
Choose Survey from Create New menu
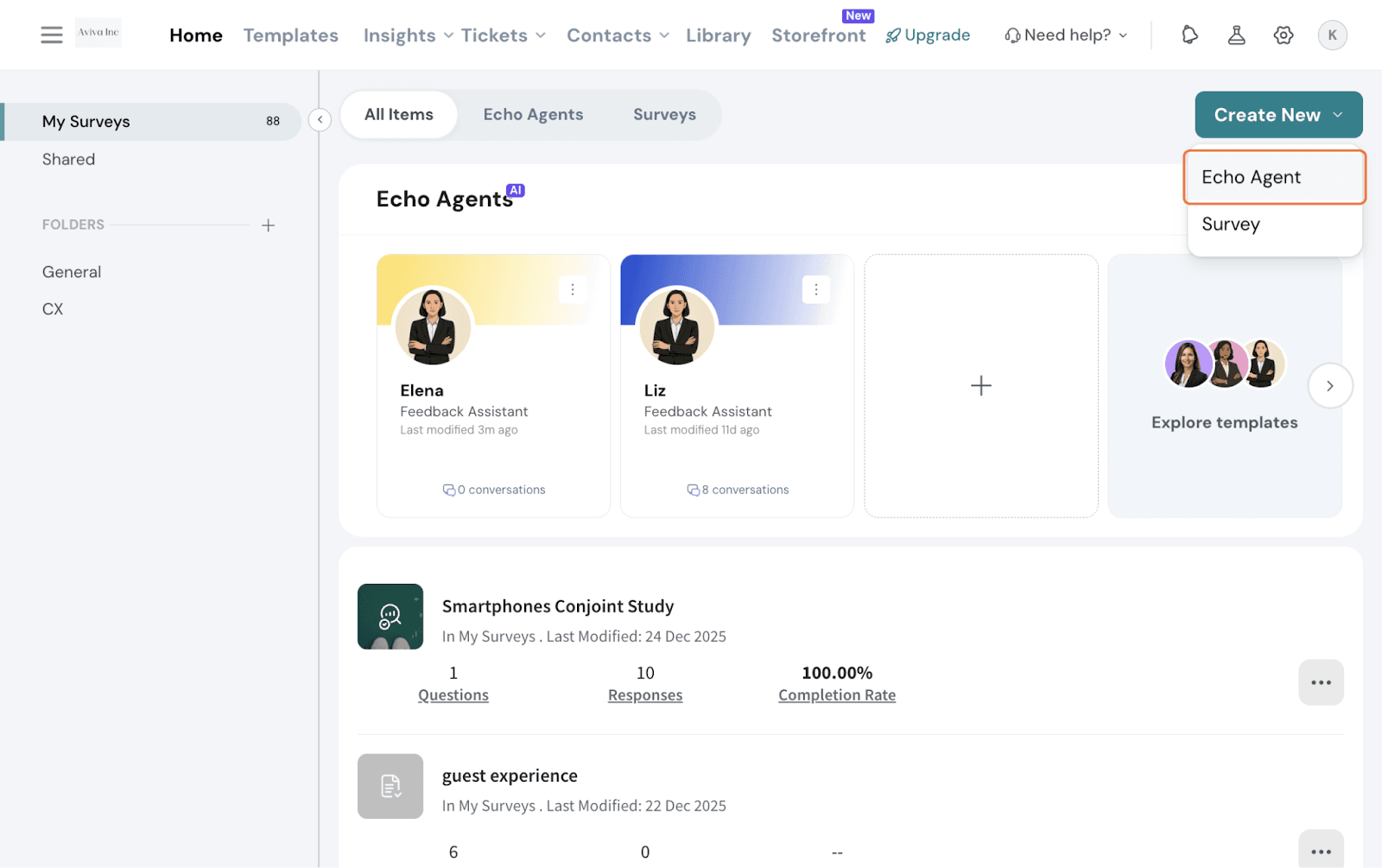[1231, 225]
